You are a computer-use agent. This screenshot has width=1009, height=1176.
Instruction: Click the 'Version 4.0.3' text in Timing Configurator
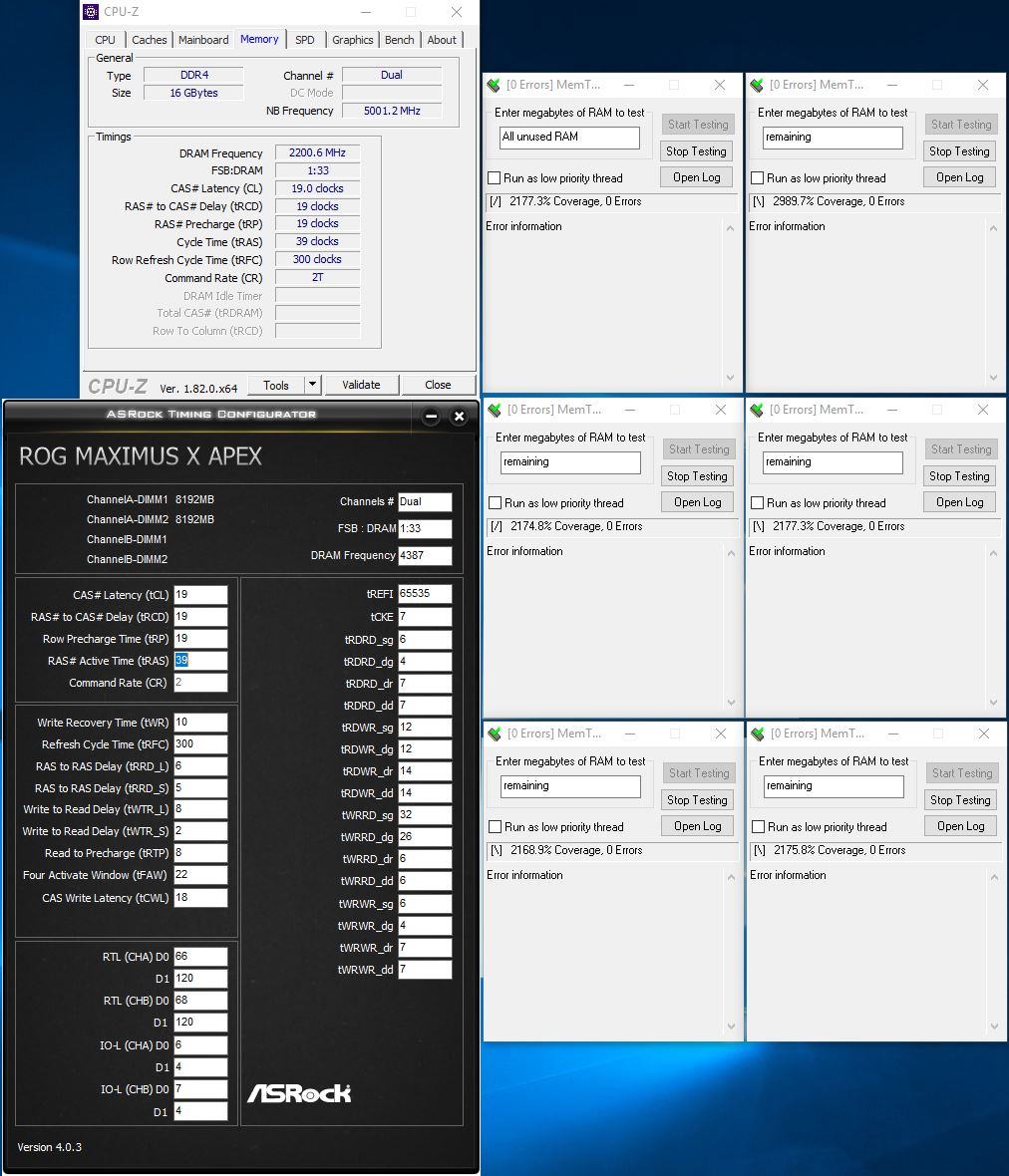[50, 1147]
